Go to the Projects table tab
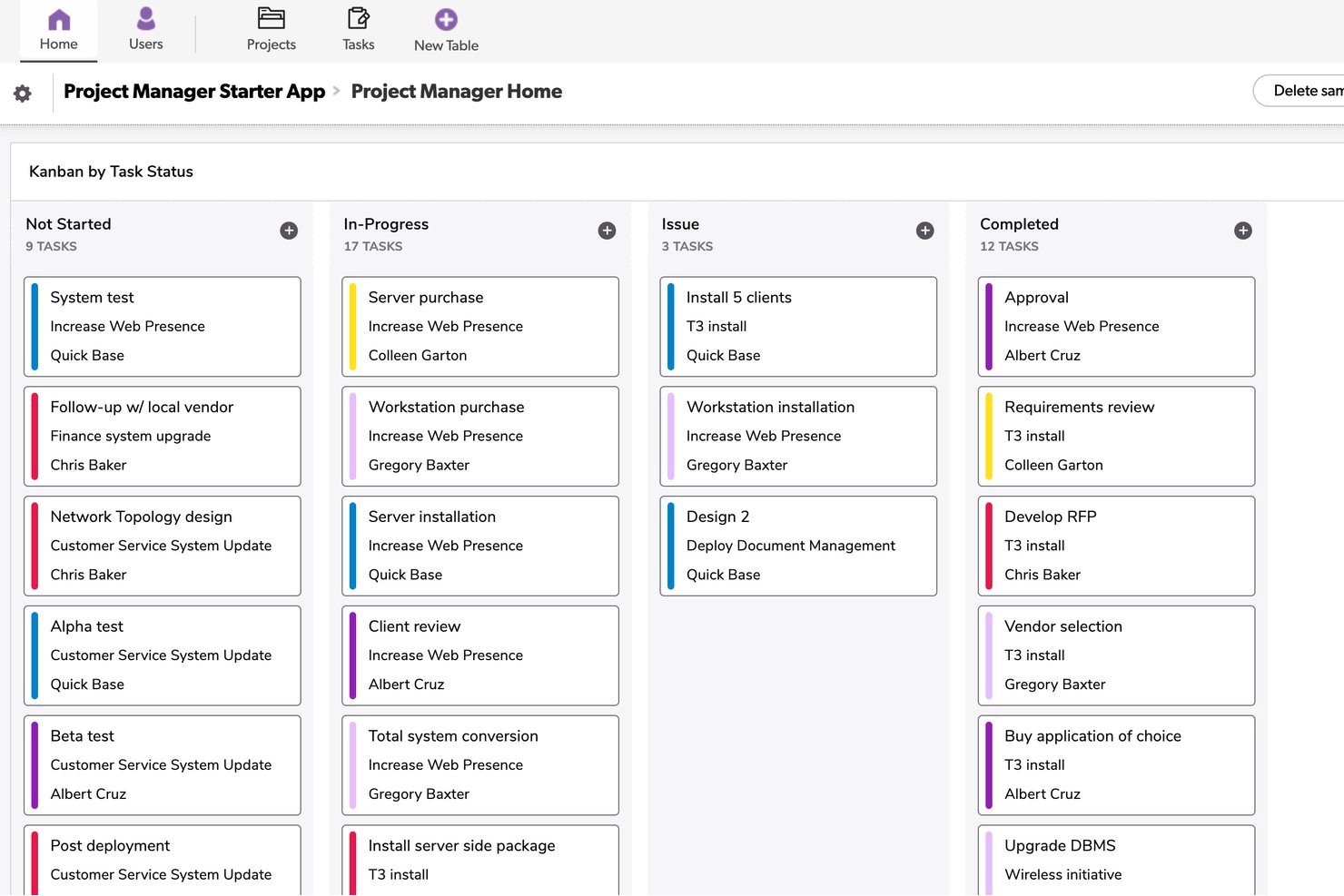This screenshot has height=896, width=1344. (271, 31)
